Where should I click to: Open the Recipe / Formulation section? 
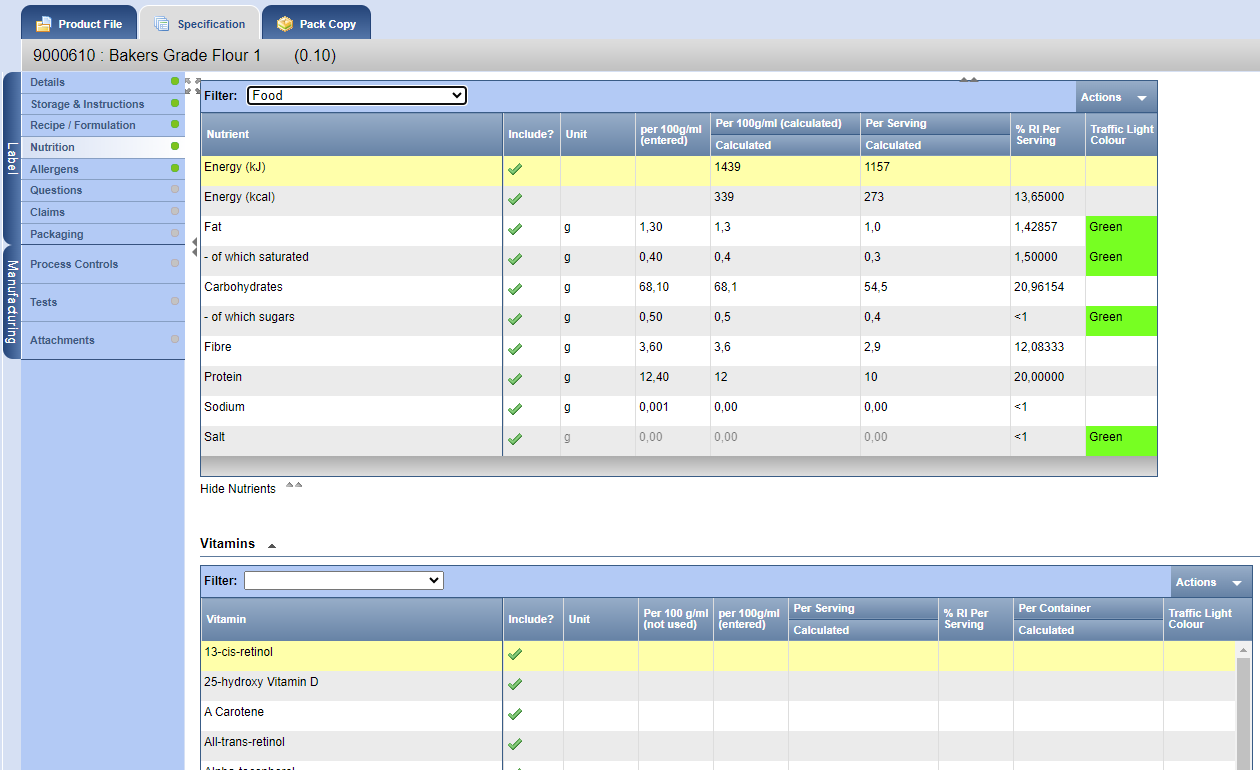(83, 125)
